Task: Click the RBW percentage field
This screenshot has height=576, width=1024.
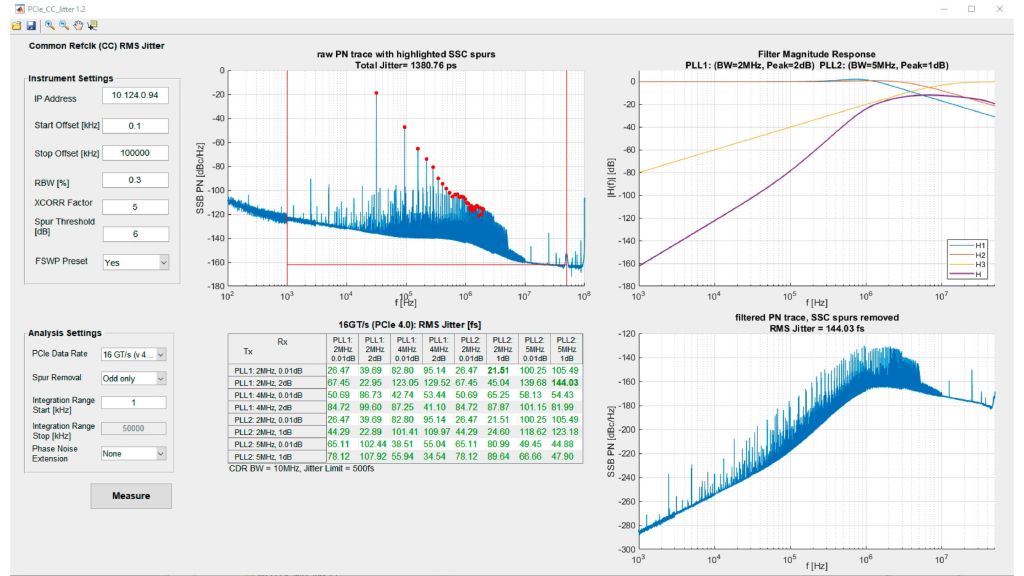Action: click(135, 180)
